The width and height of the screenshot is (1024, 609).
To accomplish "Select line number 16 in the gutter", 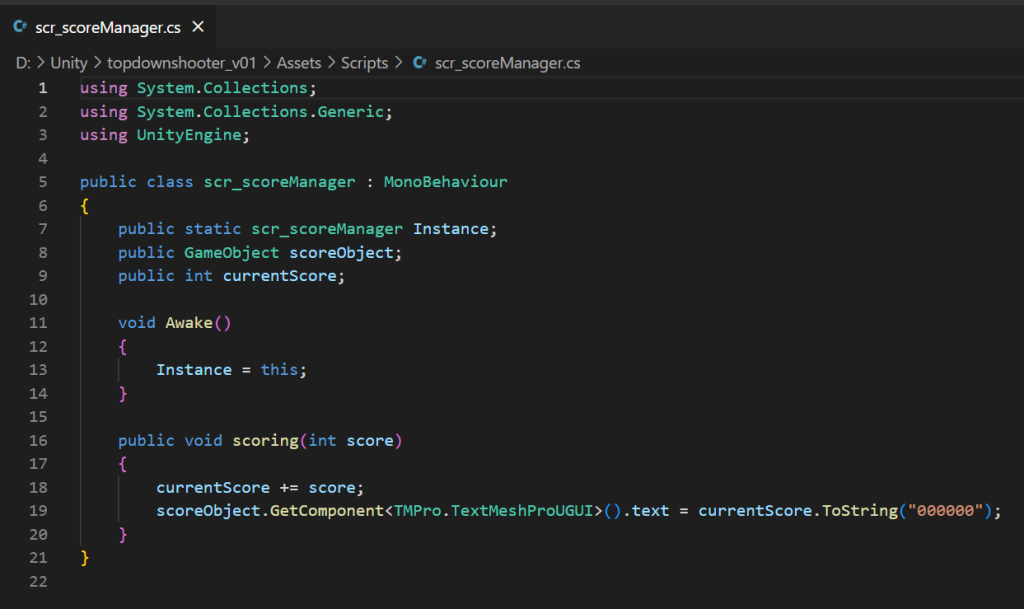I will click(39, 440).
